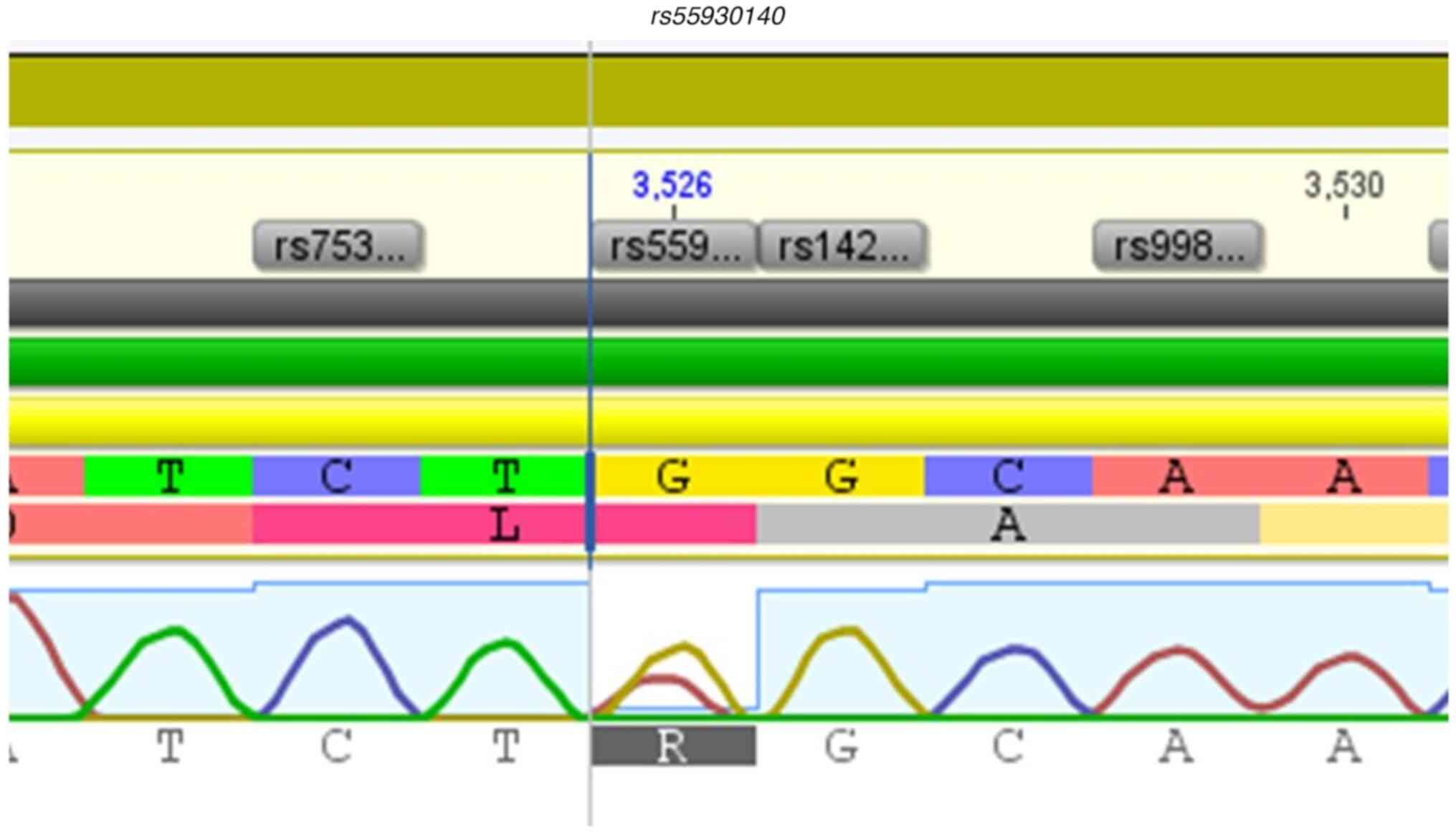Click the rs753... SNP annotation label
The image size is (1456, 832).
pyautogui.click(x=338, y=246)
